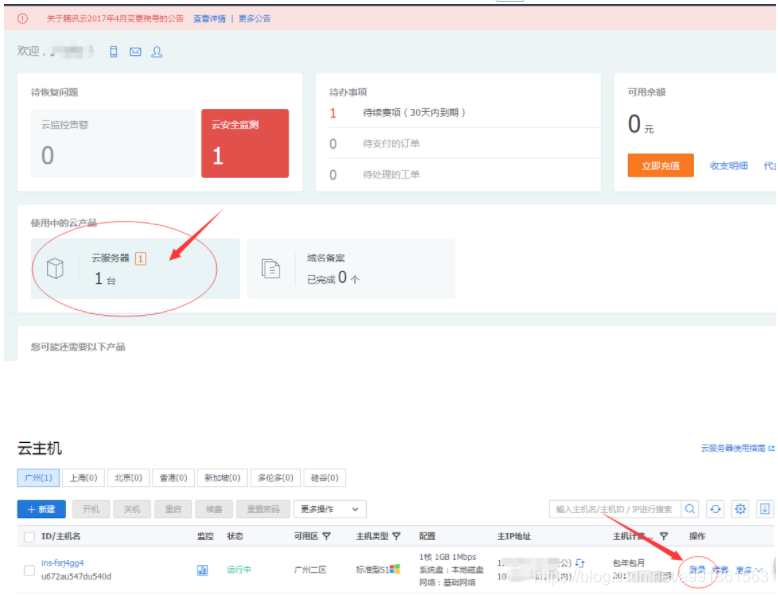
Task: Select the 广州(1) region tab
Action: pos(38,478)
